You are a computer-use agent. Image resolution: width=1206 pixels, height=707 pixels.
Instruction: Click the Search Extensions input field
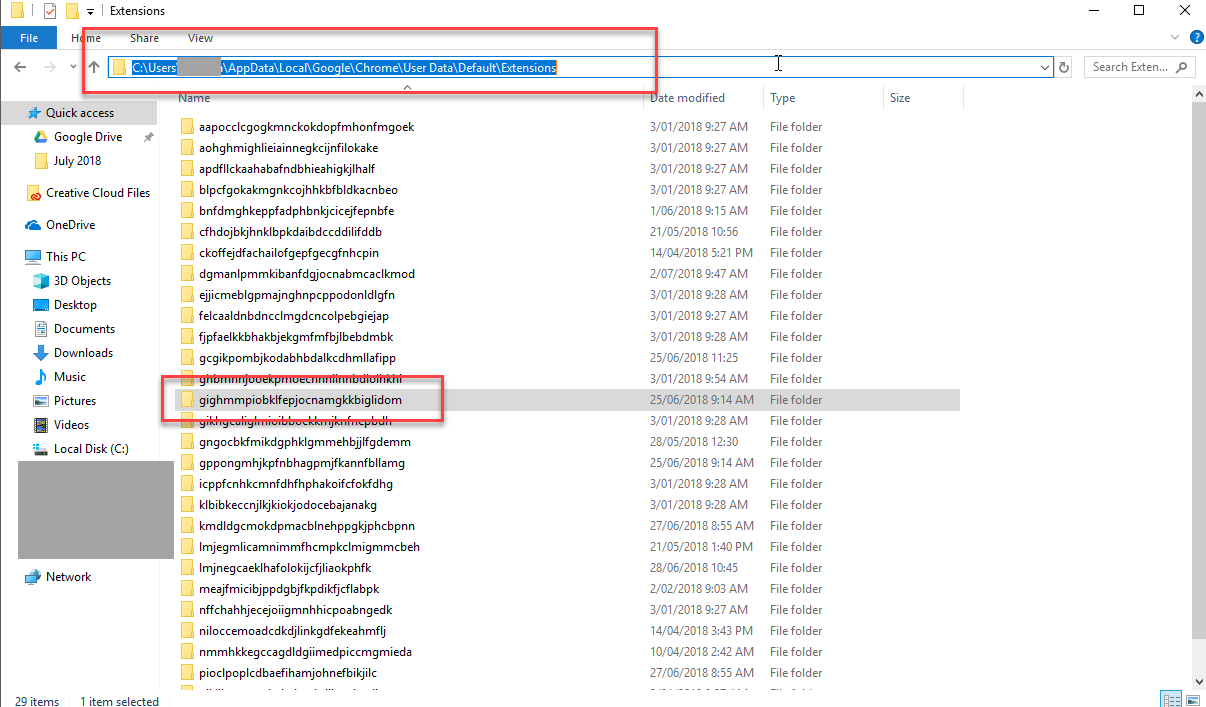pyautogui.click(x=1130, y=67)
